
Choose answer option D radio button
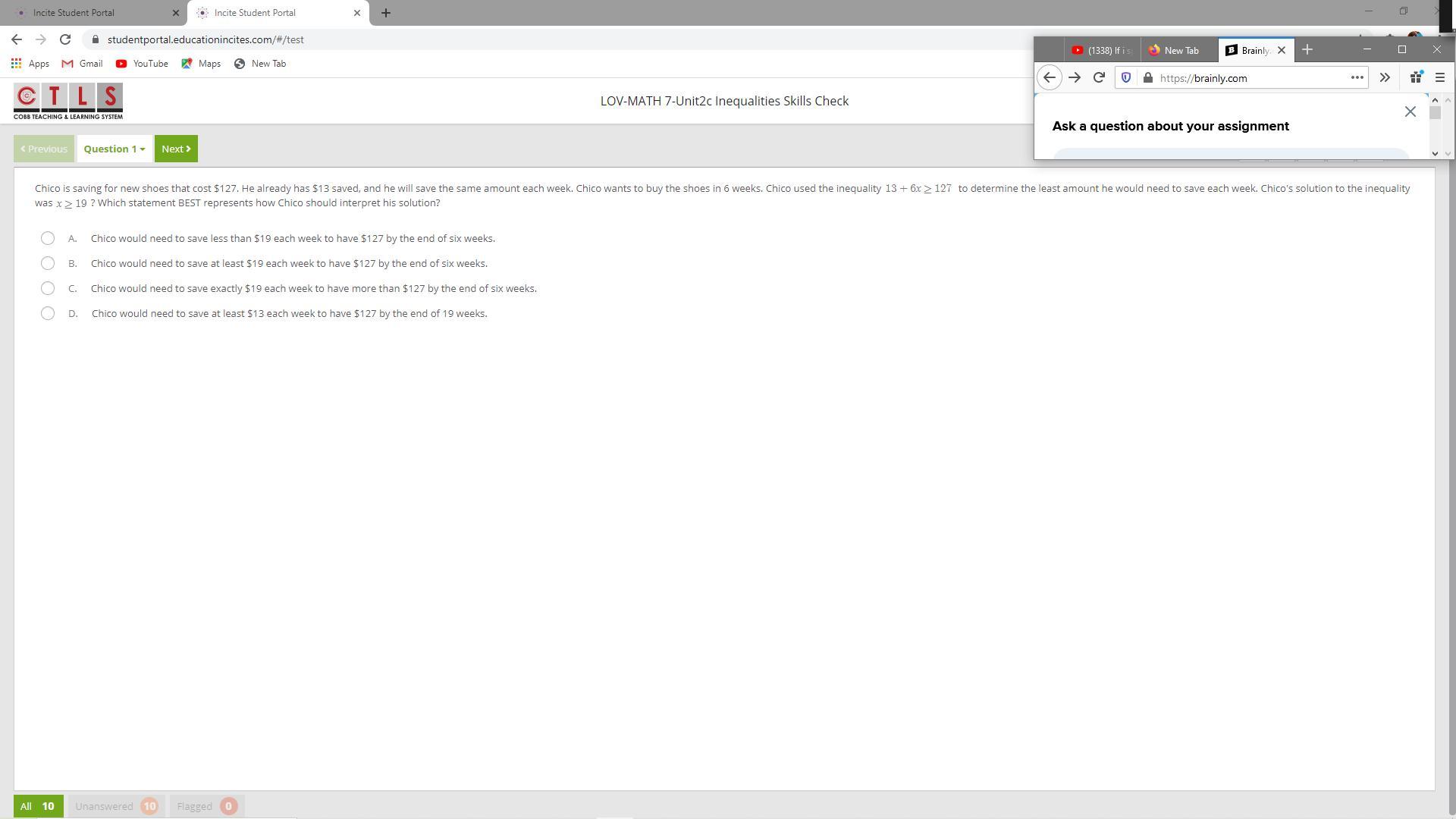(x=48, y=314)
